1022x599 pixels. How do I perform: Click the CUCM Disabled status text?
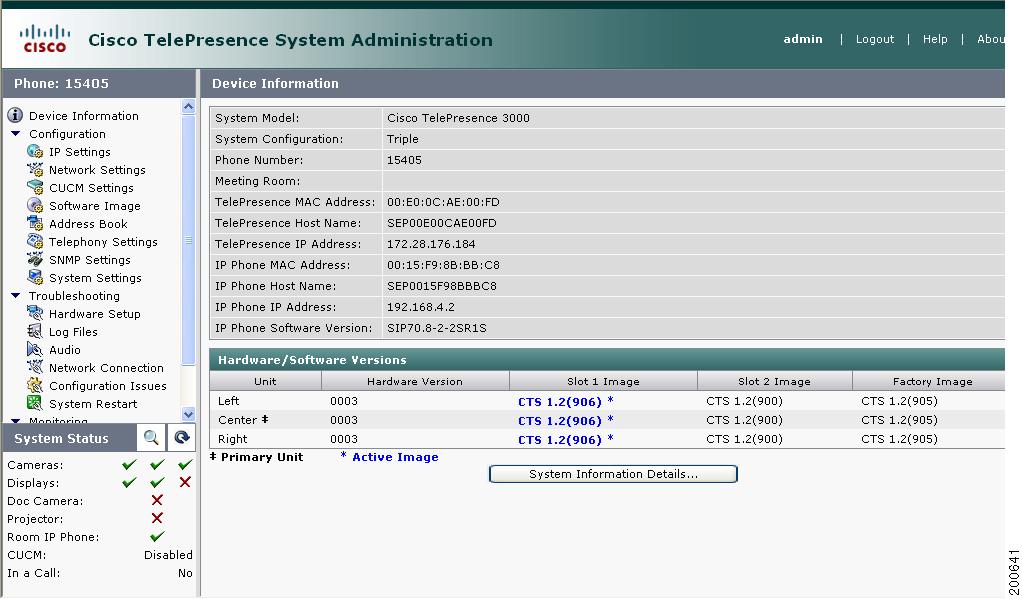tap(168, 555)
